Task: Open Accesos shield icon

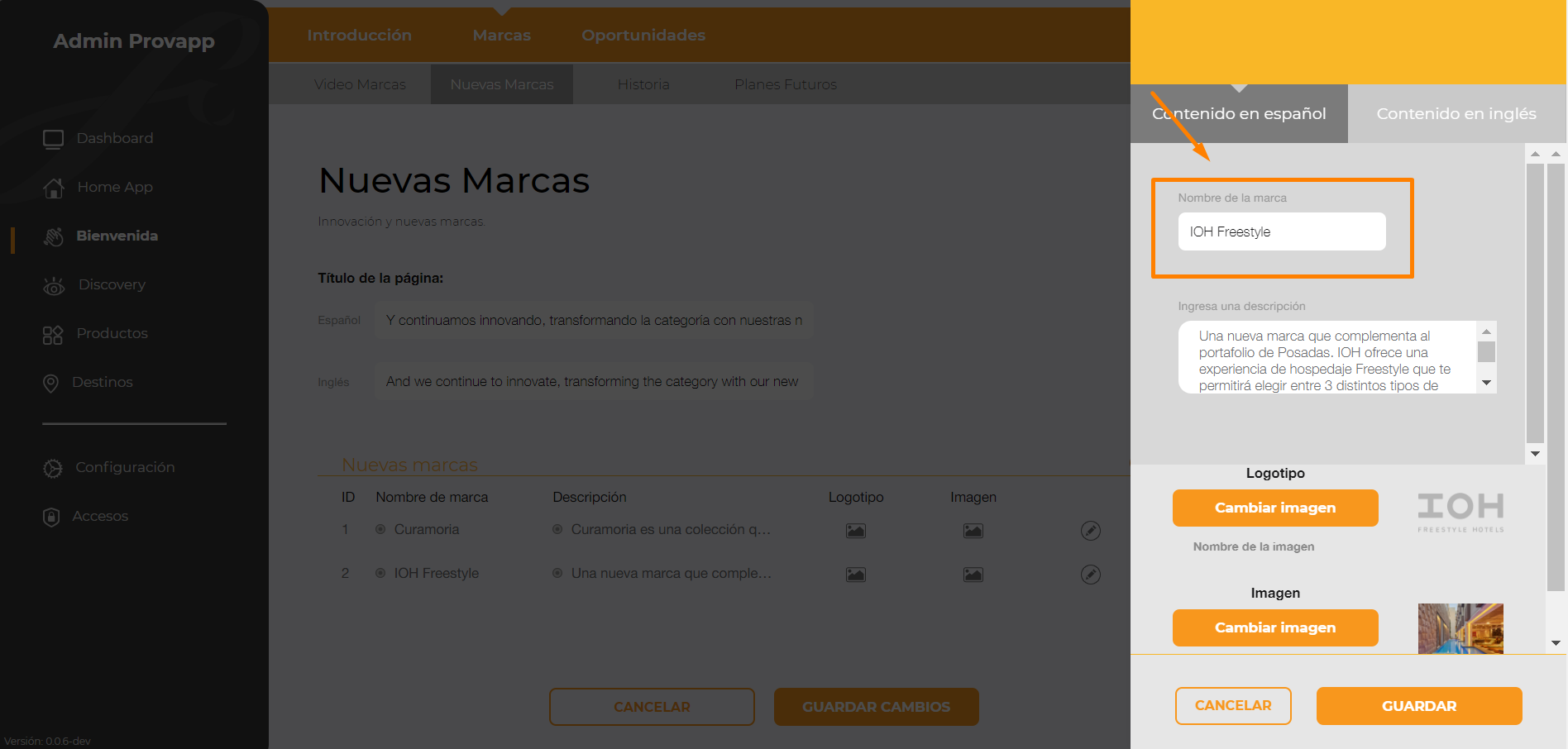Action: (x=51, y=517)
